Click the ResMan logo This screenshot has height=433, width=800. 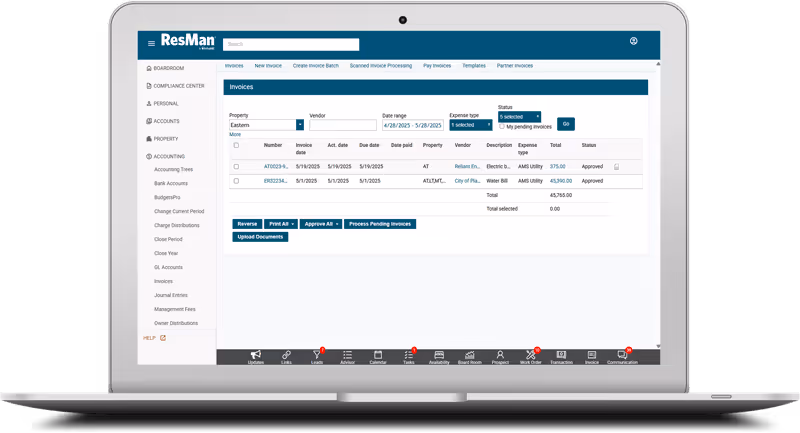point(188,41)
